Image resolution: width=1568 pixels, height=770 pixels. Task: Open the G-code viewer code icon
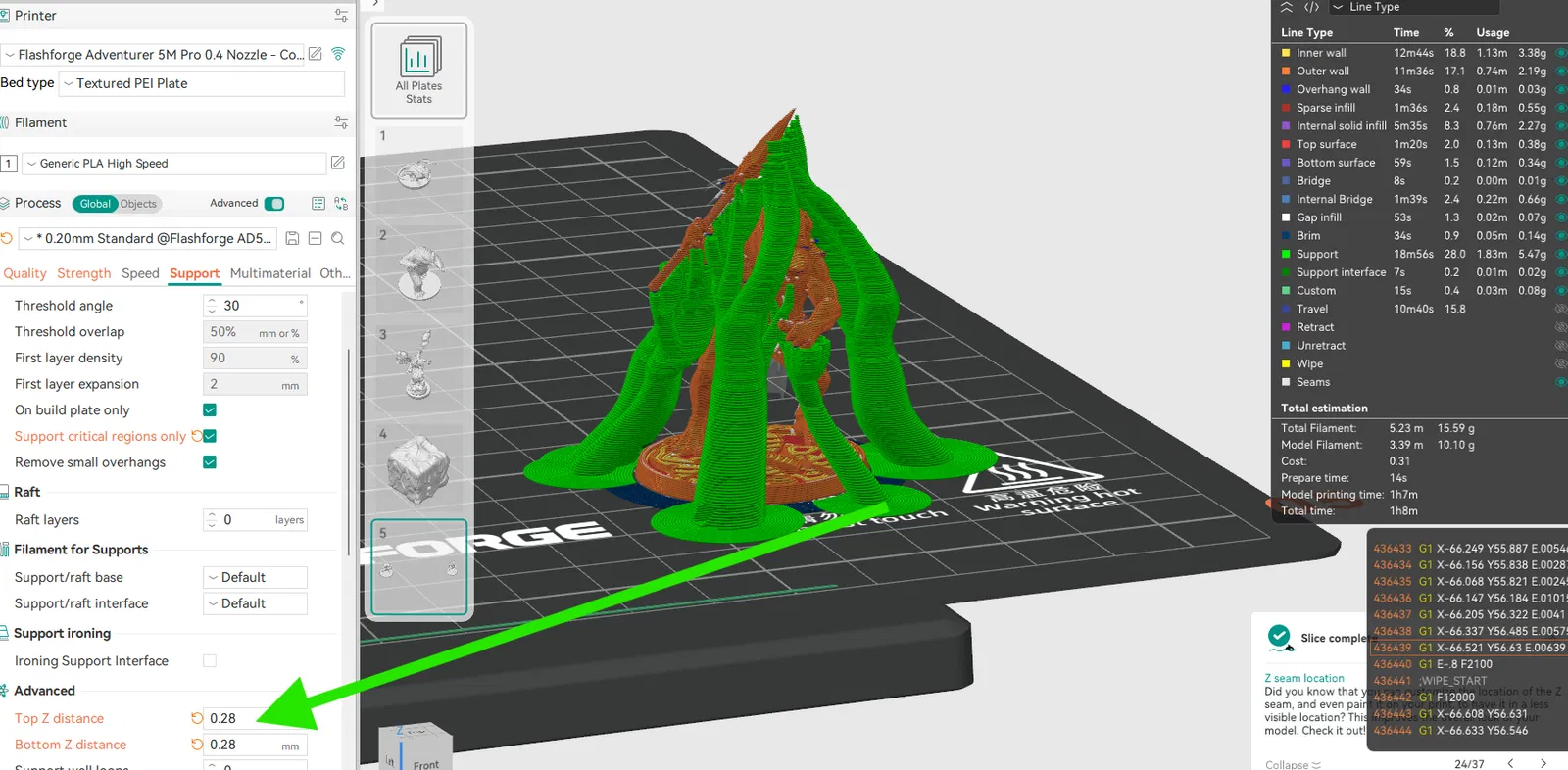pyautogui.click(x=1311, y=7)
